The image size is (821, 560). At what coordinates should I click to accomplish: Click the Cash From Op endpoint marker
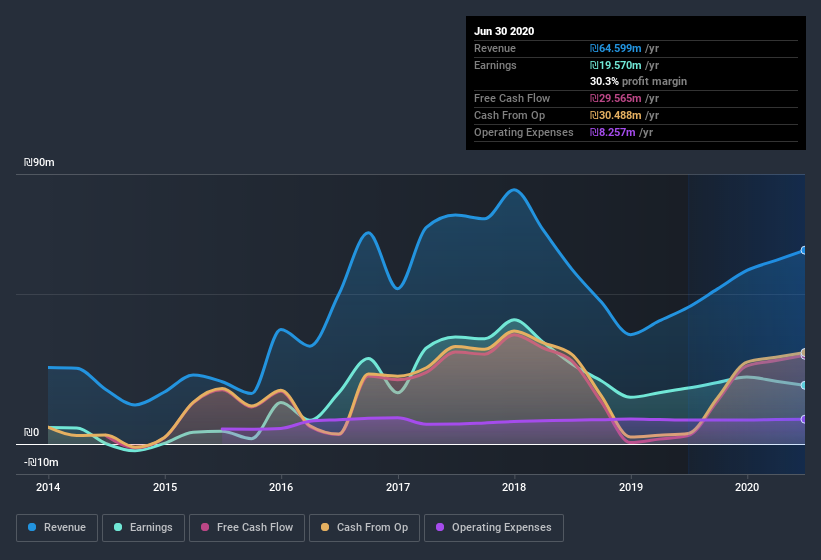tap(804, 352)
